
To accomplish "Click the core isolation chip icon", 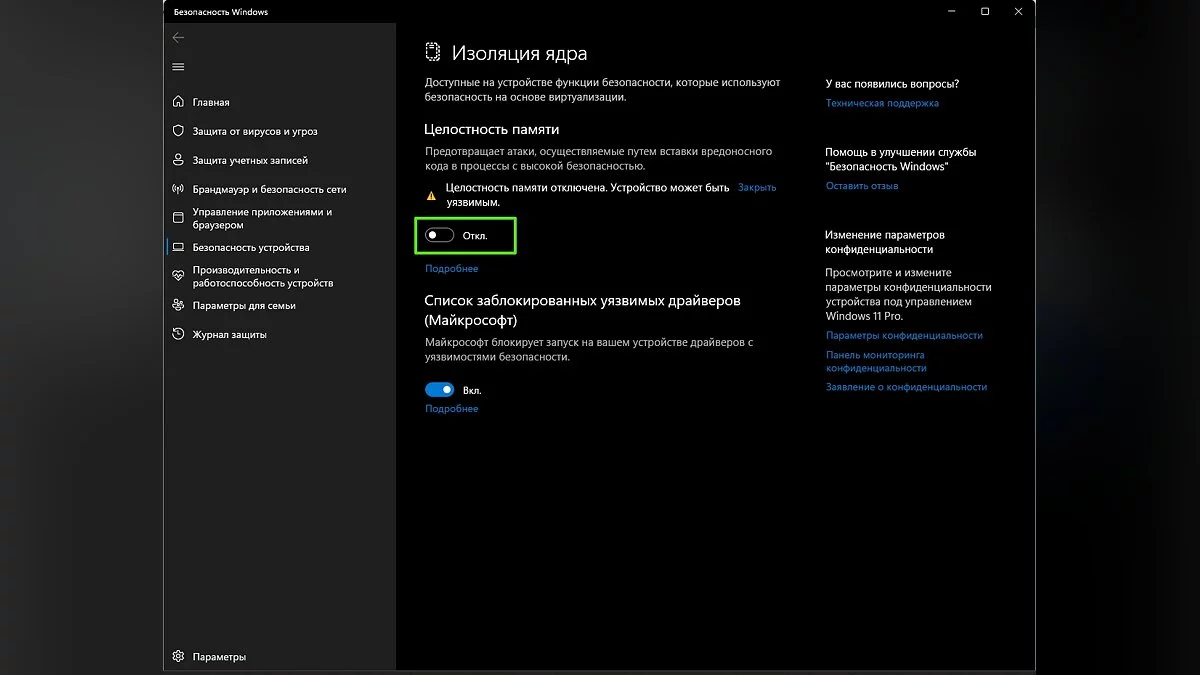I will [x=433, y=53].
